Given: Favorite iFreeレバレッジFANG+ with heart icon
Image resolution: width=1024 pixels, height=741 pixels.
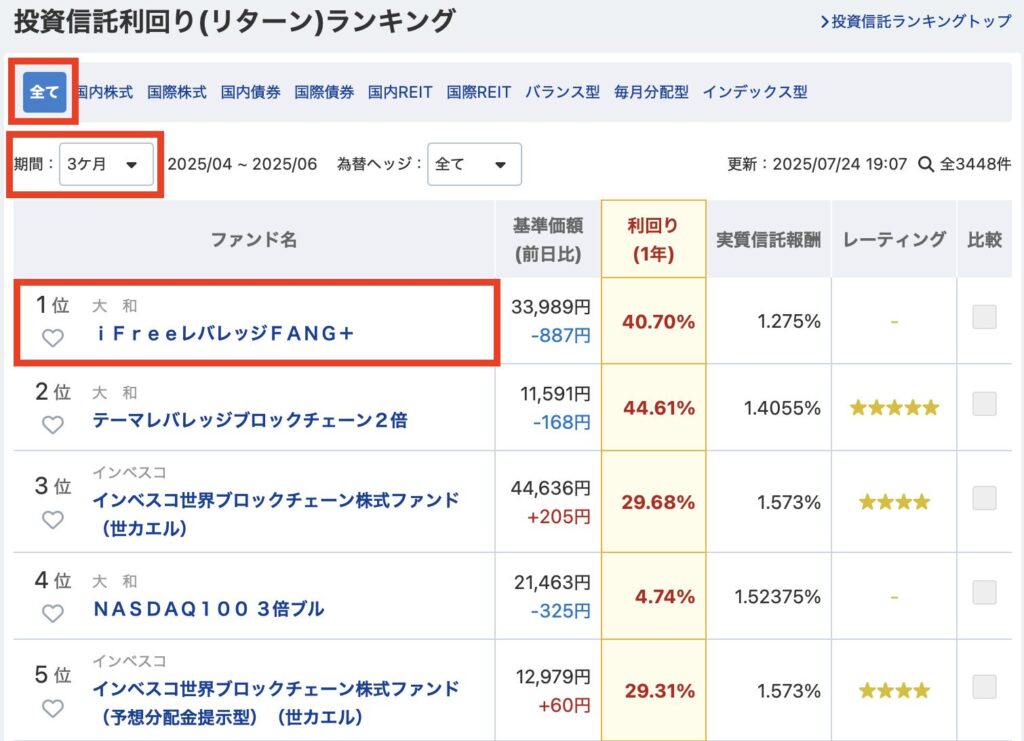Looking at the screenshot, I should [x=53, y=338].
